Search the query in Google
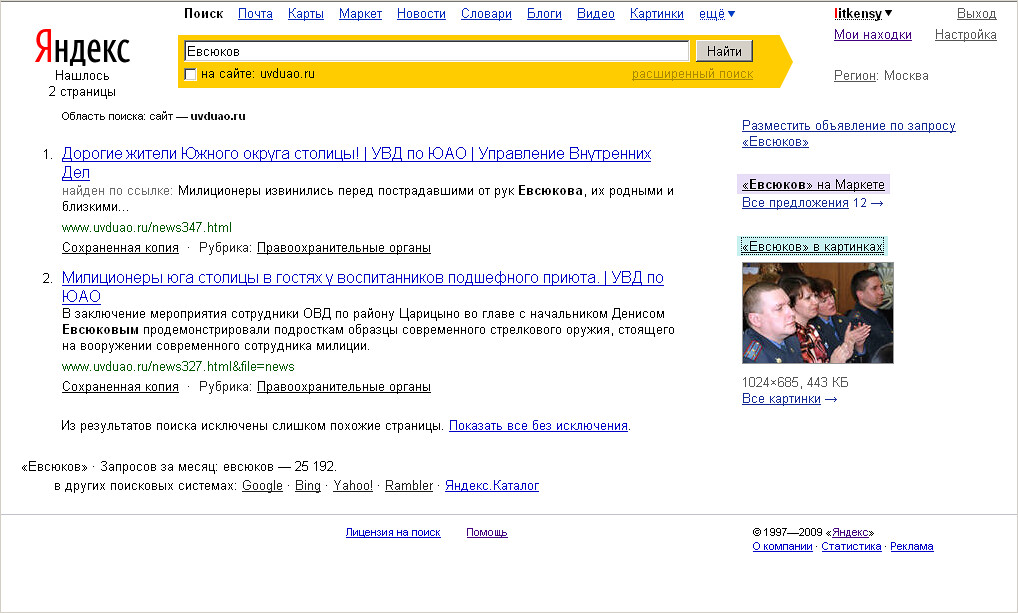Image resolution: width=1018 pixels, height=613 pixels. tap(262, 485)
